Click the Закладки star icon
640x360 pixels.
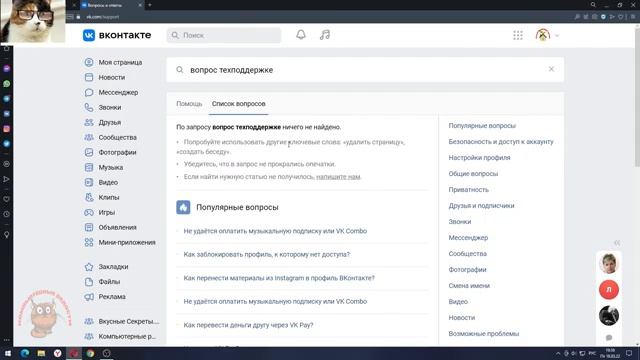pyautogui.click(x=89, y=267)
